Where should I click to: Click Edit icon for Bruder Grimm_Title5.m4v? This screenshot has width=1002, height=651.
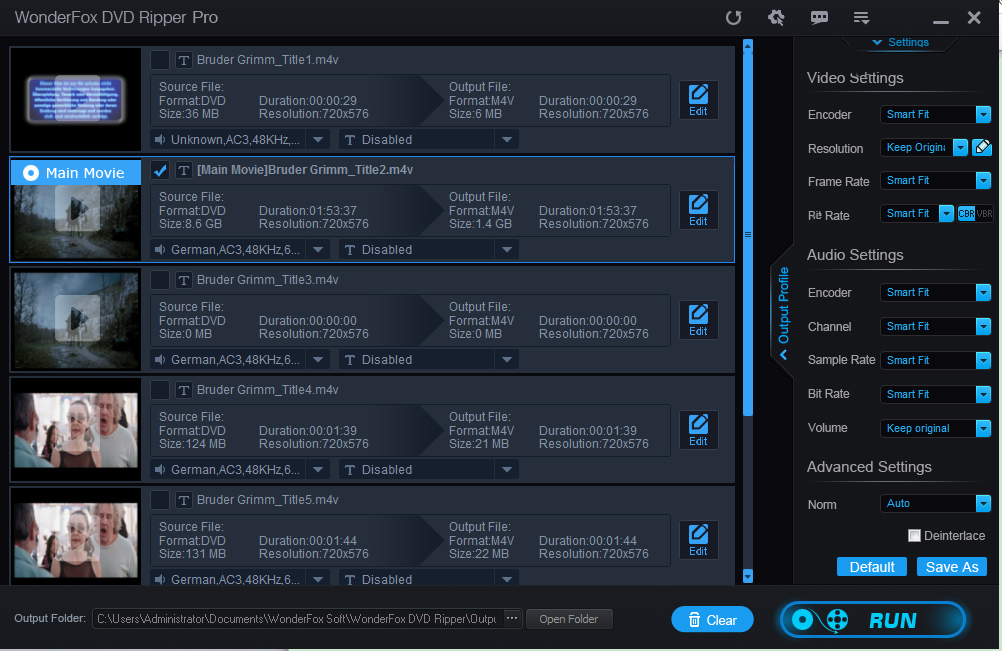pyautogui.click(x=698, y=540)
